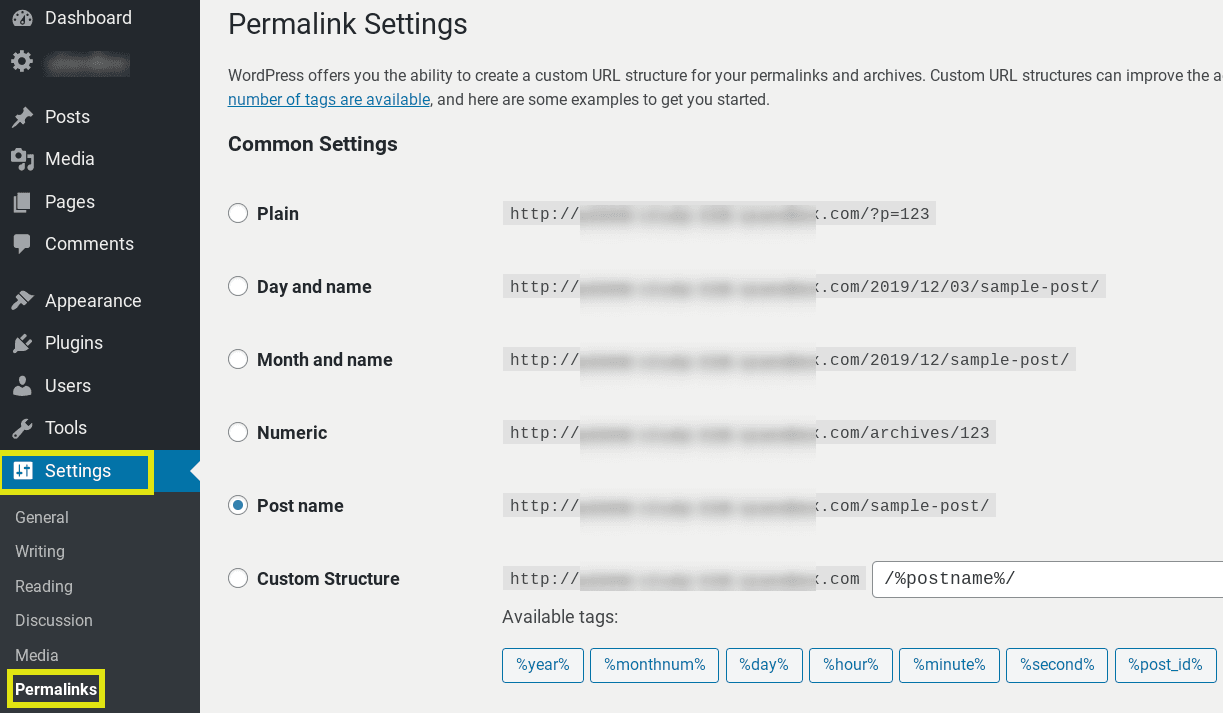Open the Permalinks settings submenu
This screenshot has height=713, width=1223.
pyautogui.click(x=56, y=689)
